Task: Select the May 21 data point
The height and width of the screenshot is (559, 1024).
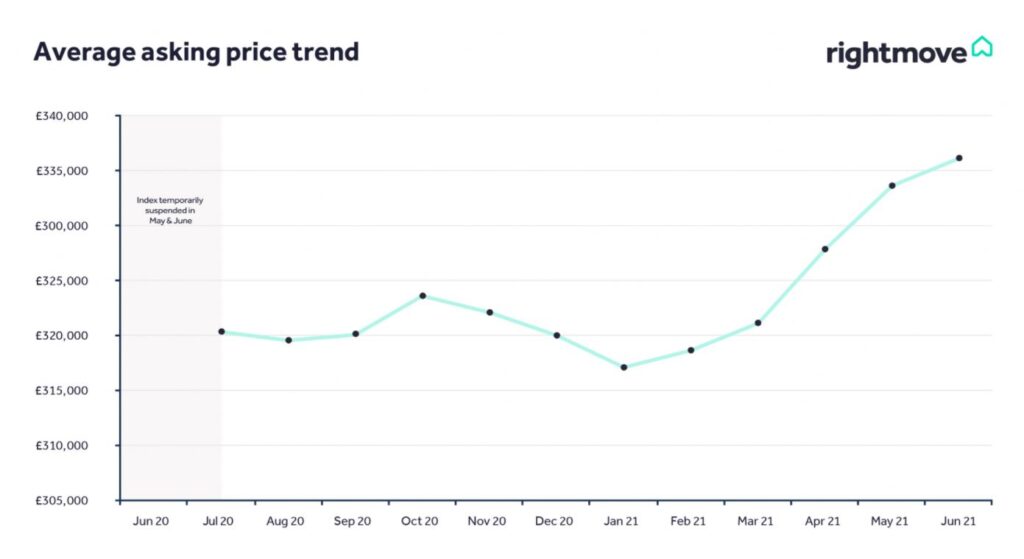Action: (892, 185)
